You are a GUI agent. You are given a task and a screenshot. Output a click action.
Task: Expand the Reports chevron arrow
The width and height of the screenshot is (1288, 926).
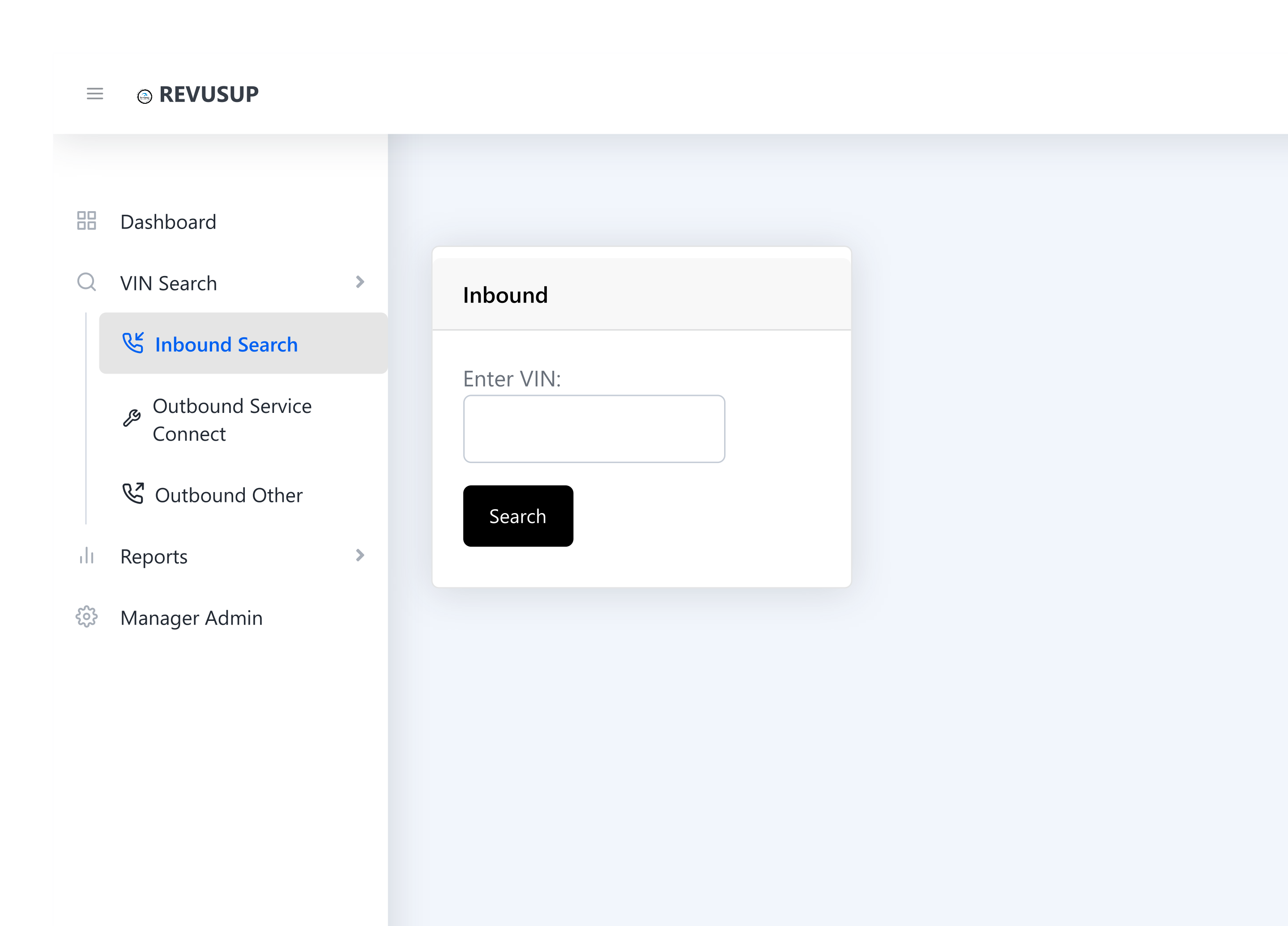tap(359, 555)
